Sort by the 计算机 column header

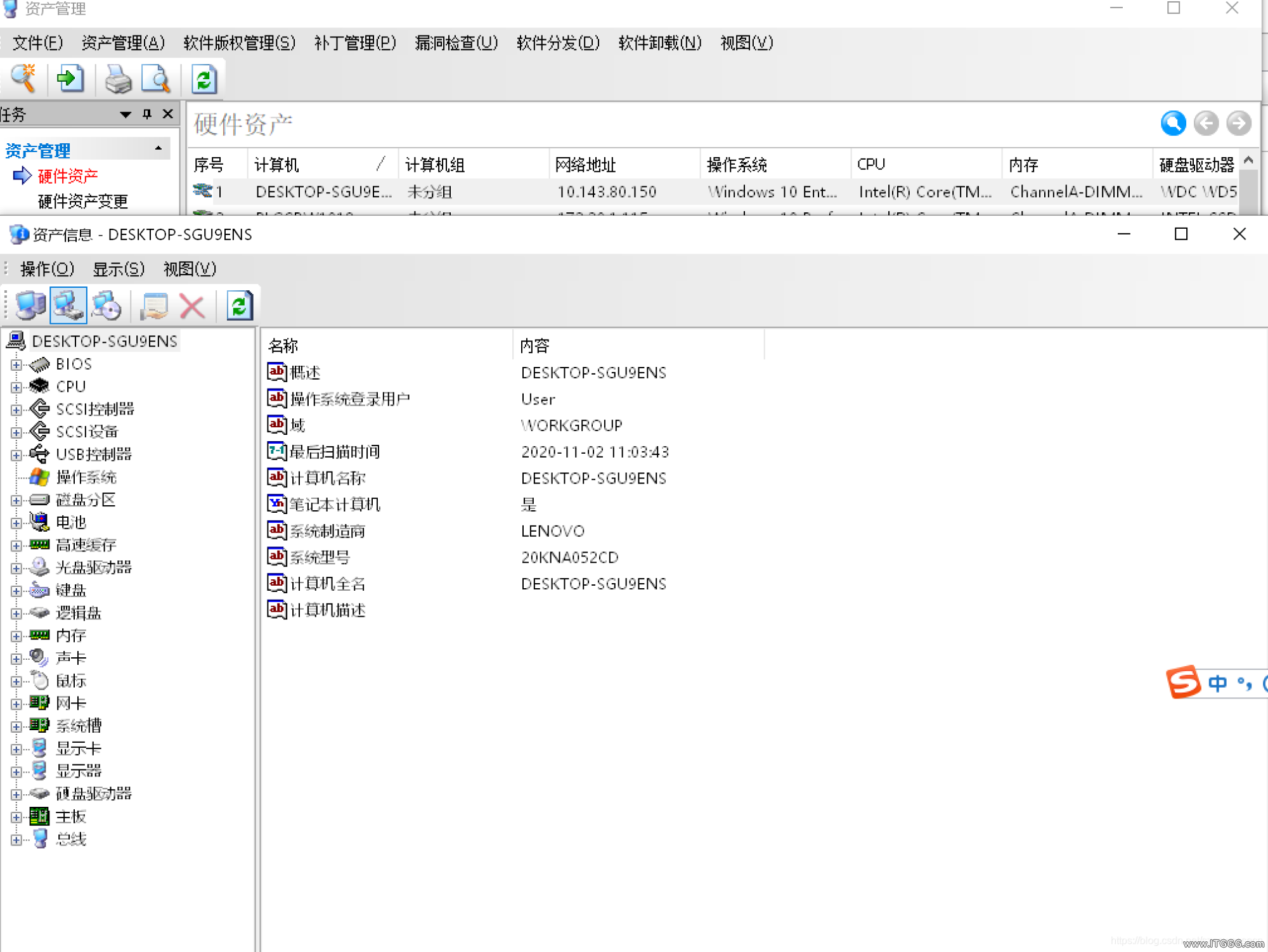click(x=322, y=165)
